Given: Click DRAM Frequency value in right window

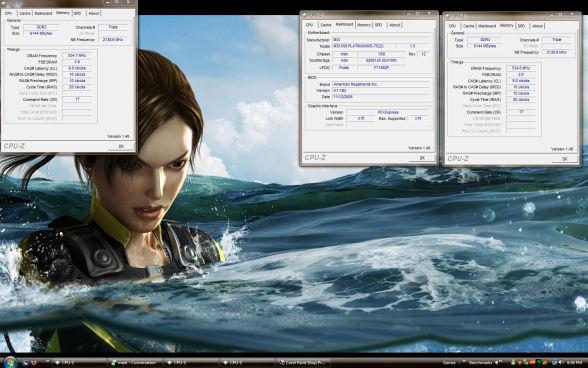Looking at the screenshot, I should pos(520,68).
